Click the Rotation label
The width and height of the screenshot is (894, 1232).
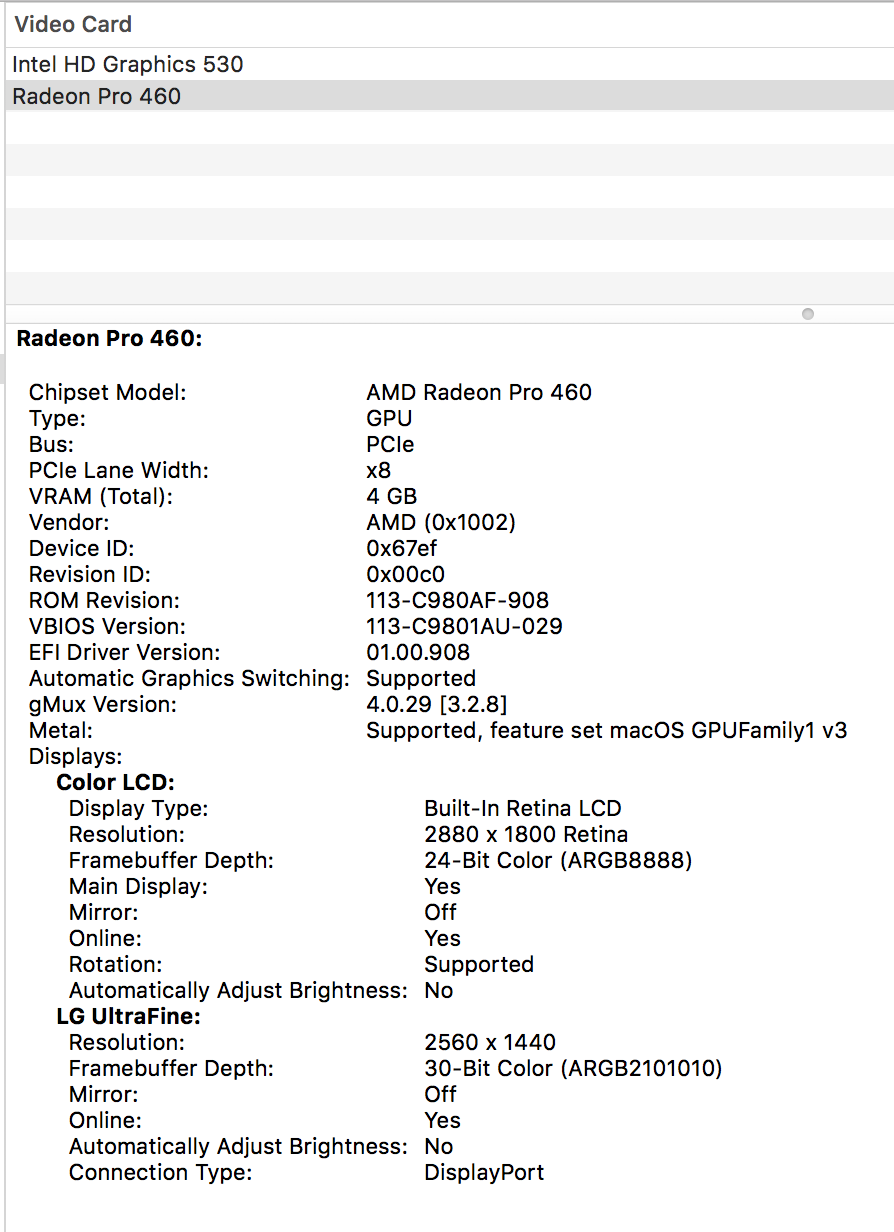point(114,964)
